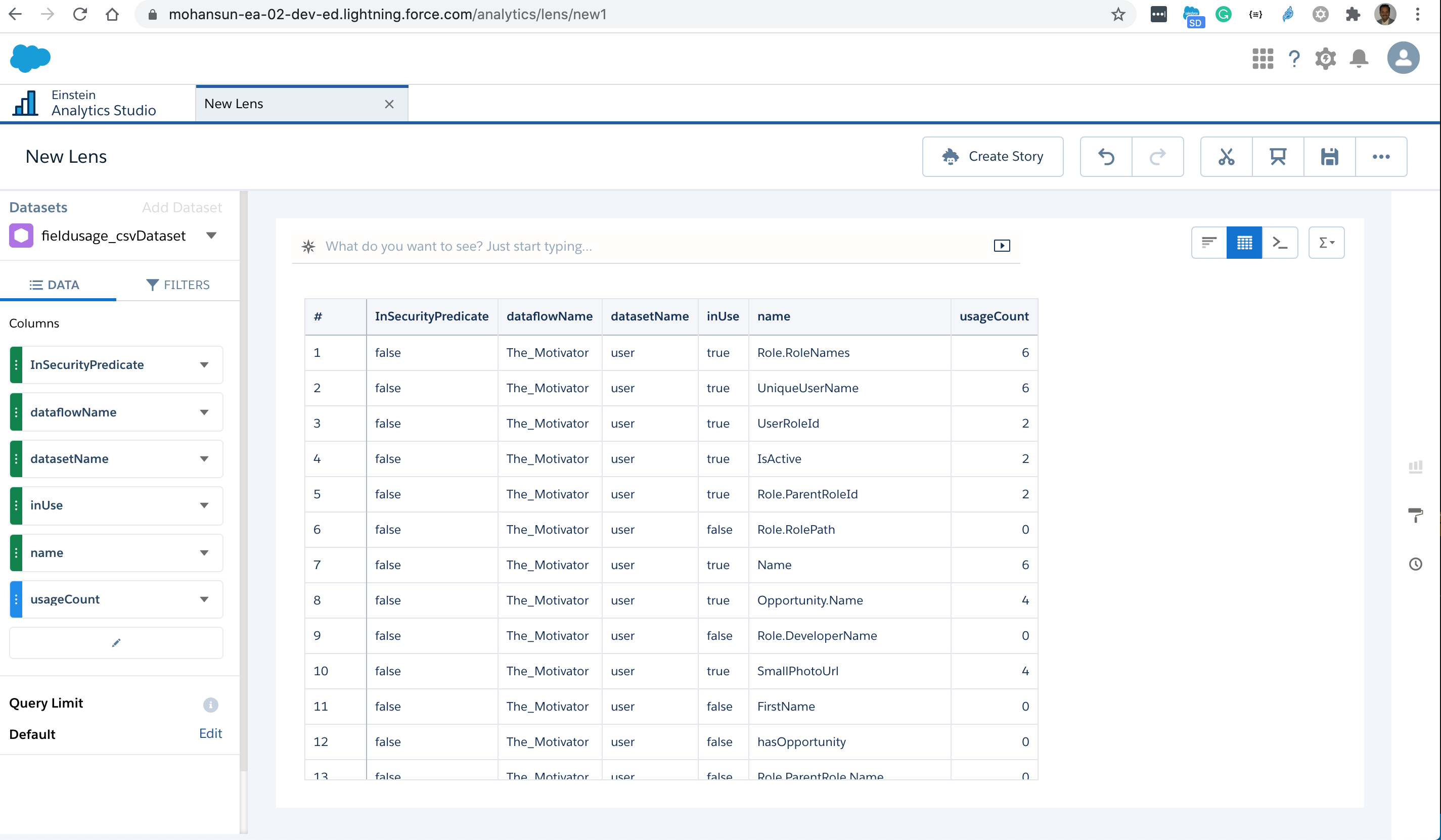Screen dimensions: 1441x840
Task: Open formatting paint roller panel icon
Action: point(1415,515)
